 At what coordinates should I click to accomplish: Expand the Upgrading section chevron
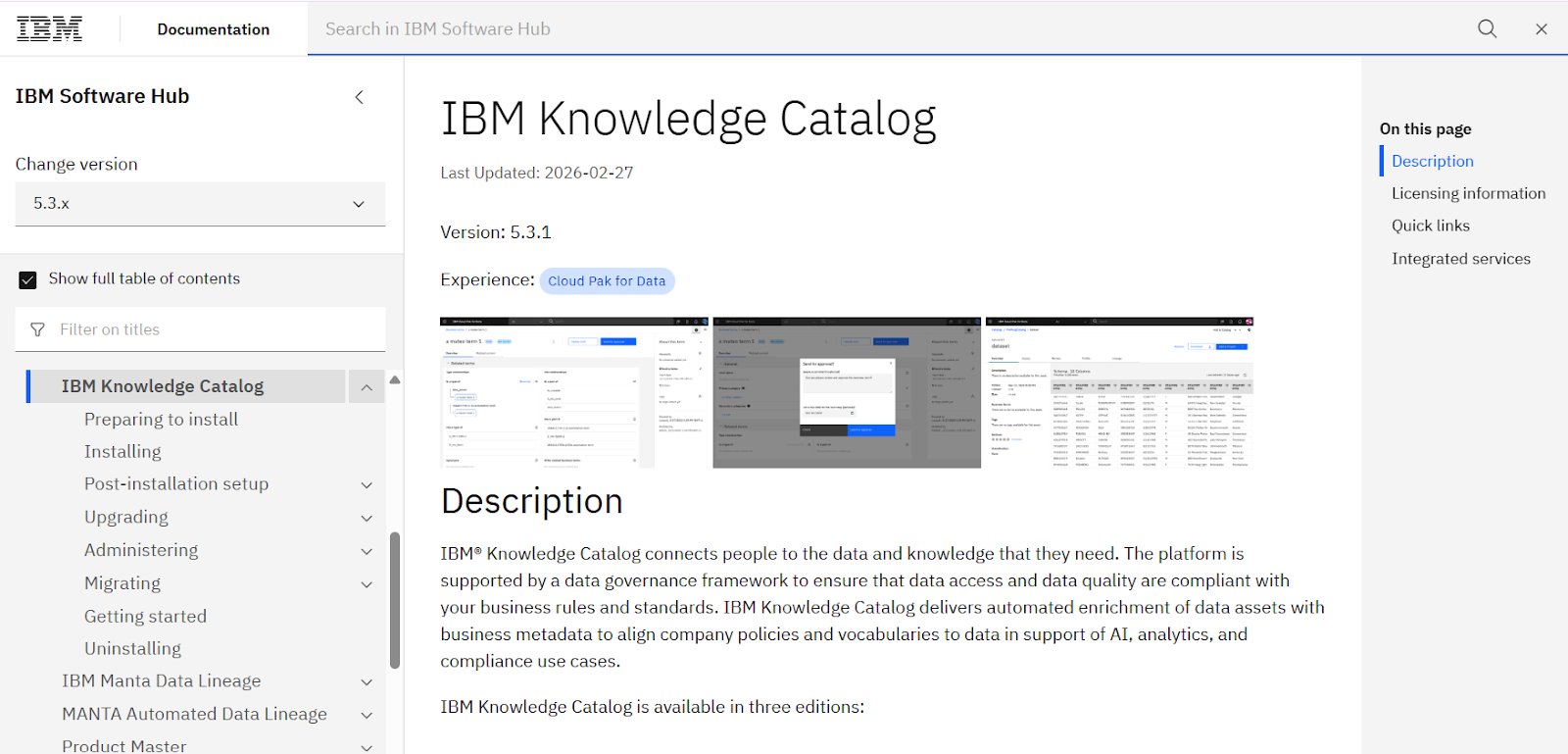pos(367,518)
